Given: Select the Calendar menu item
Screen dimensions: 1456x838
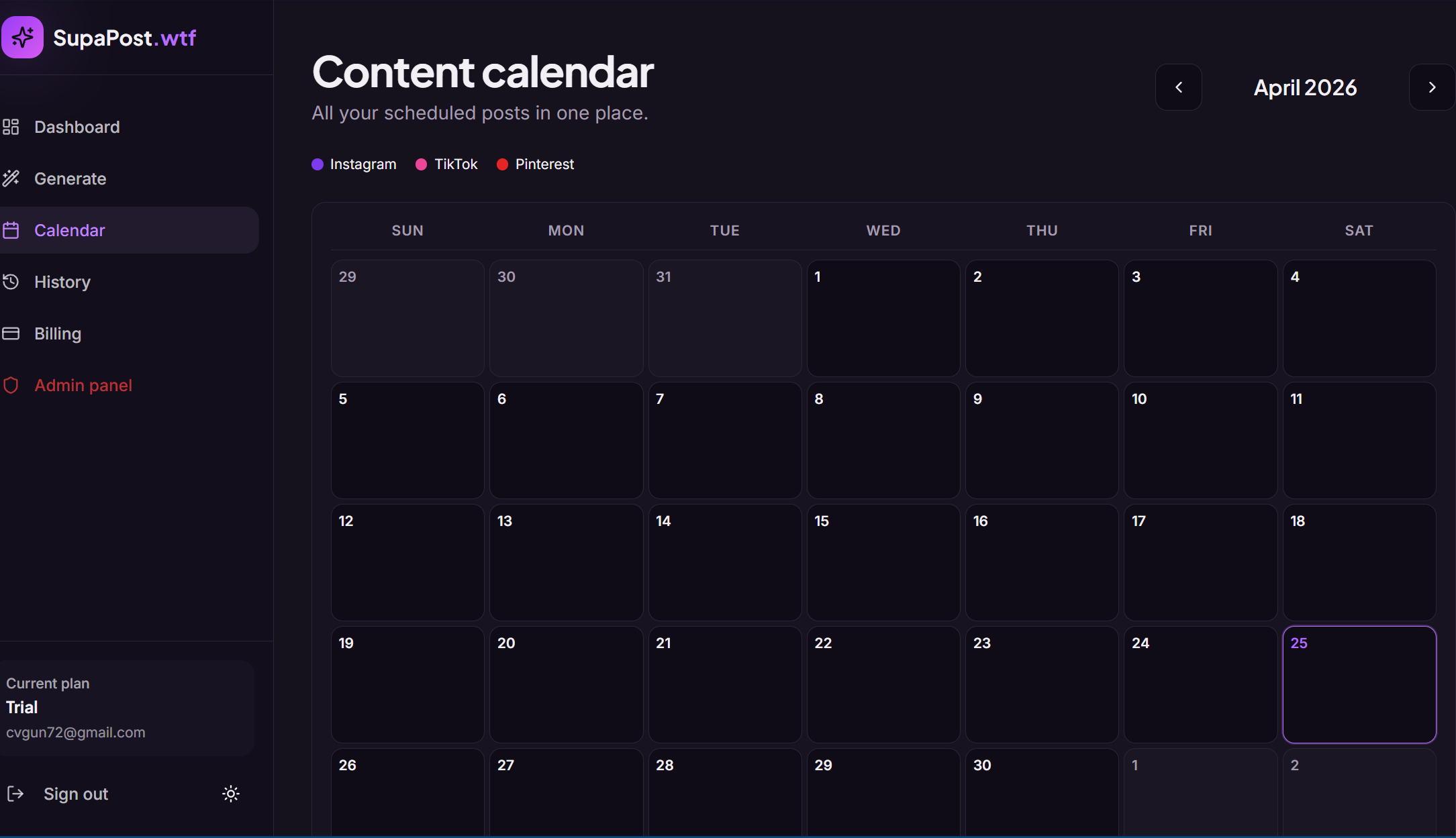Looking at the screenshot, I should 128,230.
